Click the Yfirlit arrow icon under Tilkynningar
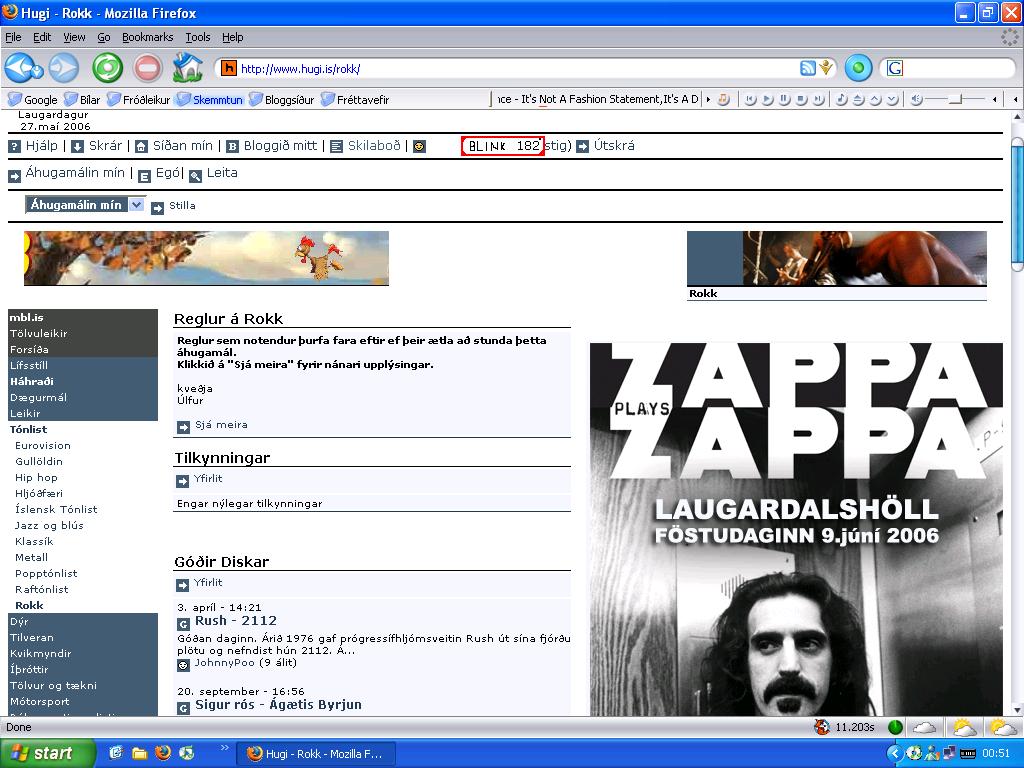 click(x=183, y=481)
